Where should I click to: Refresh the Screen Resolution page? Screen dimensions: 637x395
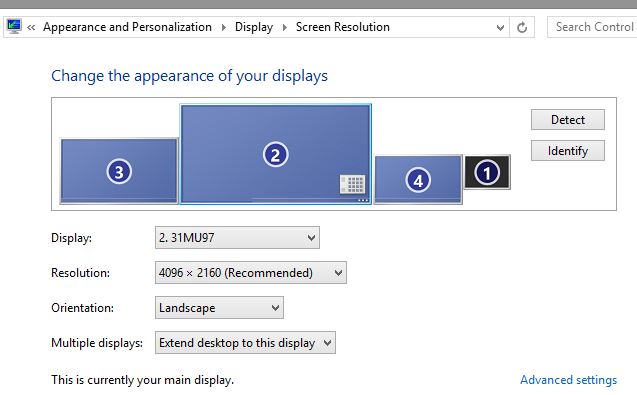(x=522, y=27)
